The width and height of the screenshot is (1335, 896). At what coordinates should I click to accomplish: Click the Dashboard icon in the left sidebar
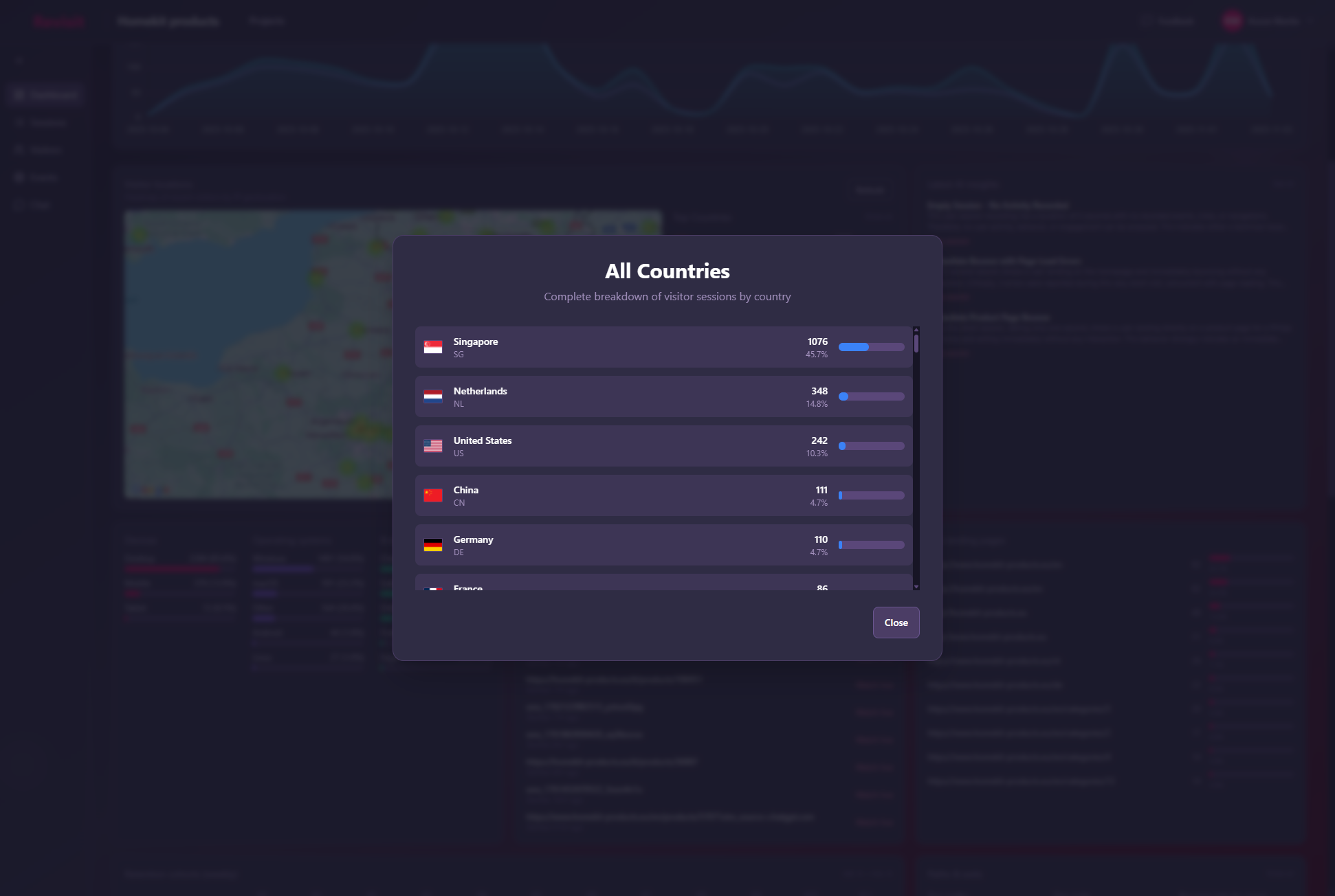point(19,94)
